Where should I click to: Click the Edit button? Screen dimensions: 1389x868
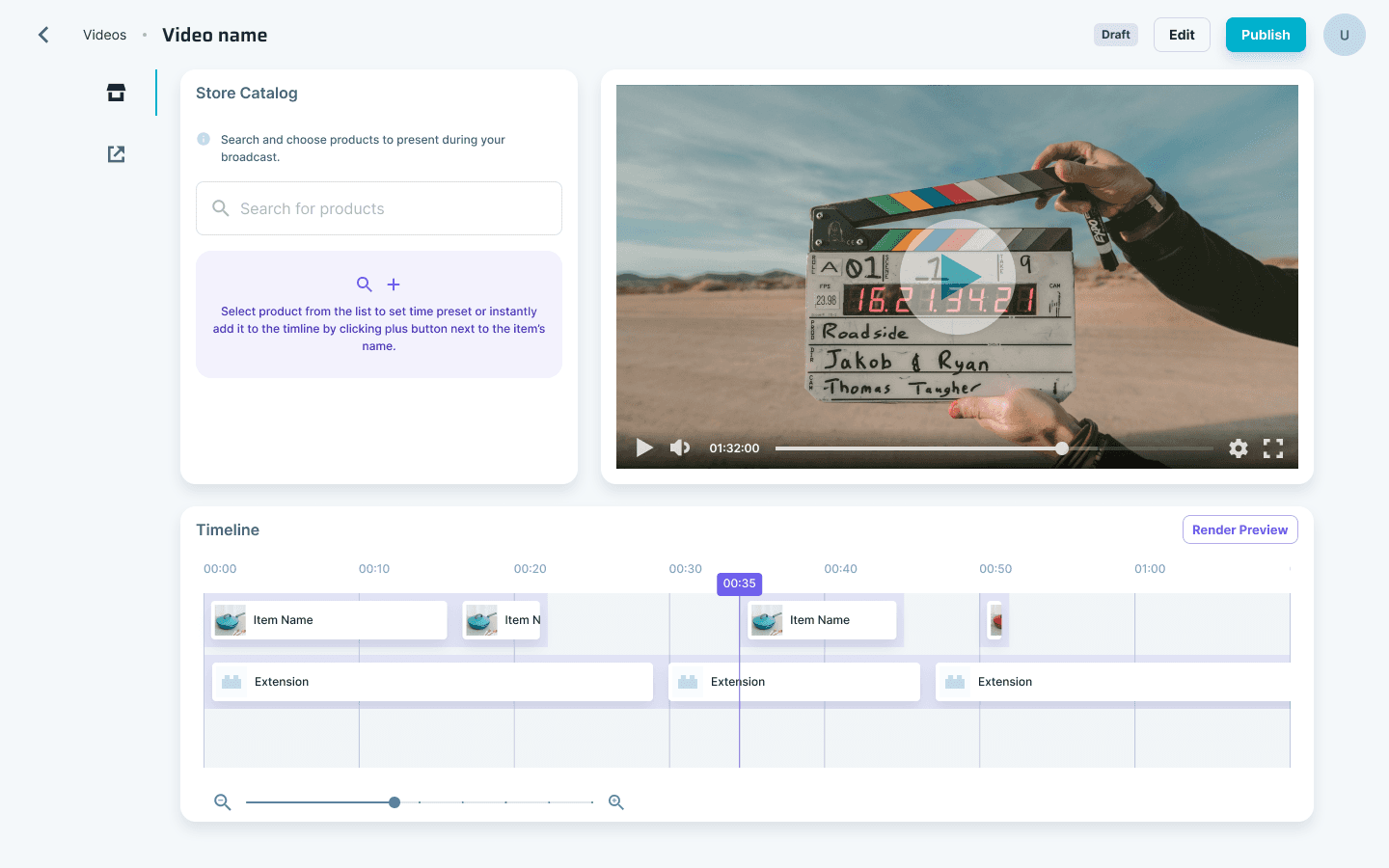pos(1182,35)
